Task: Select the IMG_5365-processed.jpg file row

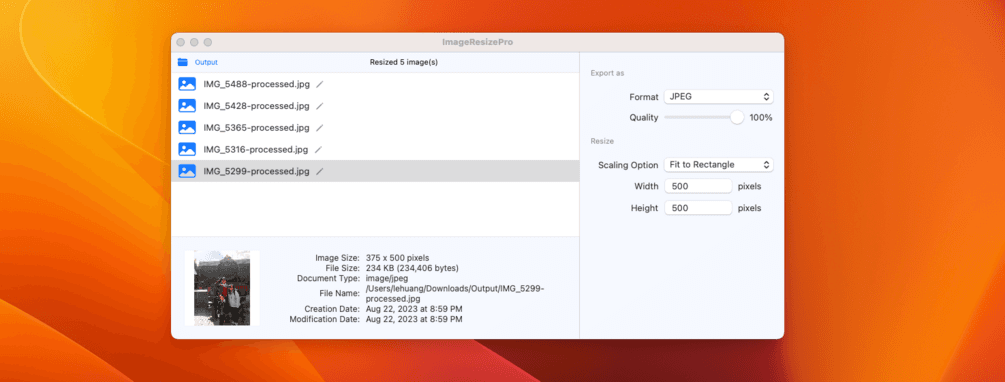Action: [375, 128]
